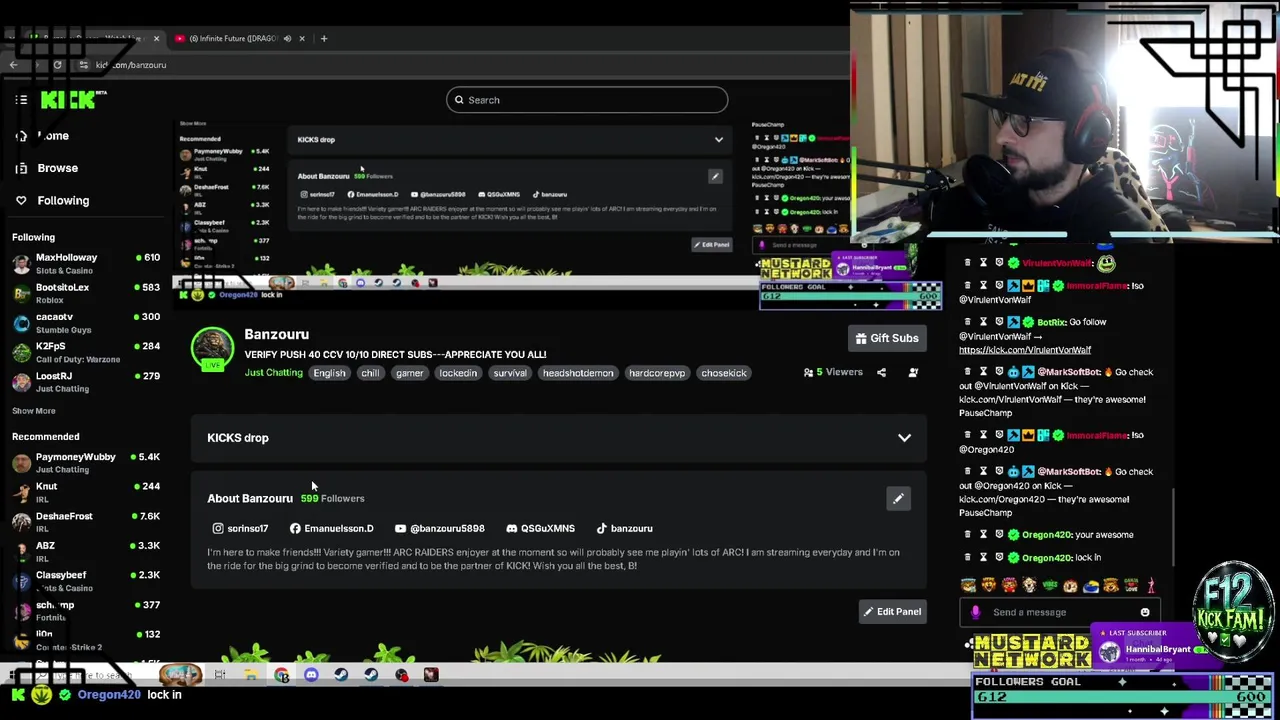Click the purple icon left of Send a message
The height and width of the screenshot is (720, 1280).
[976, 612]
